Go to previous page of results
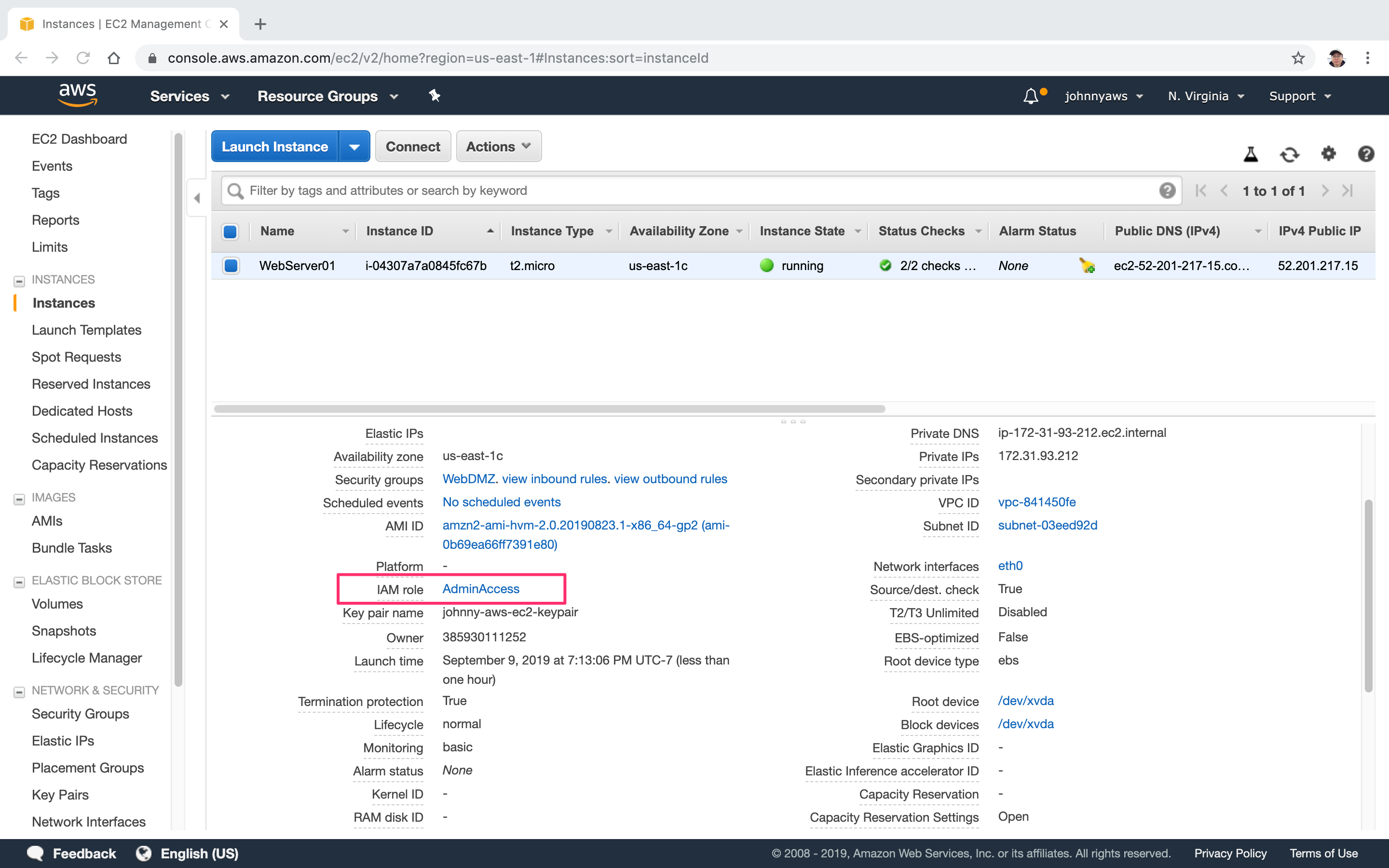Screen dimensions: 1389x868 (1224, 190)
